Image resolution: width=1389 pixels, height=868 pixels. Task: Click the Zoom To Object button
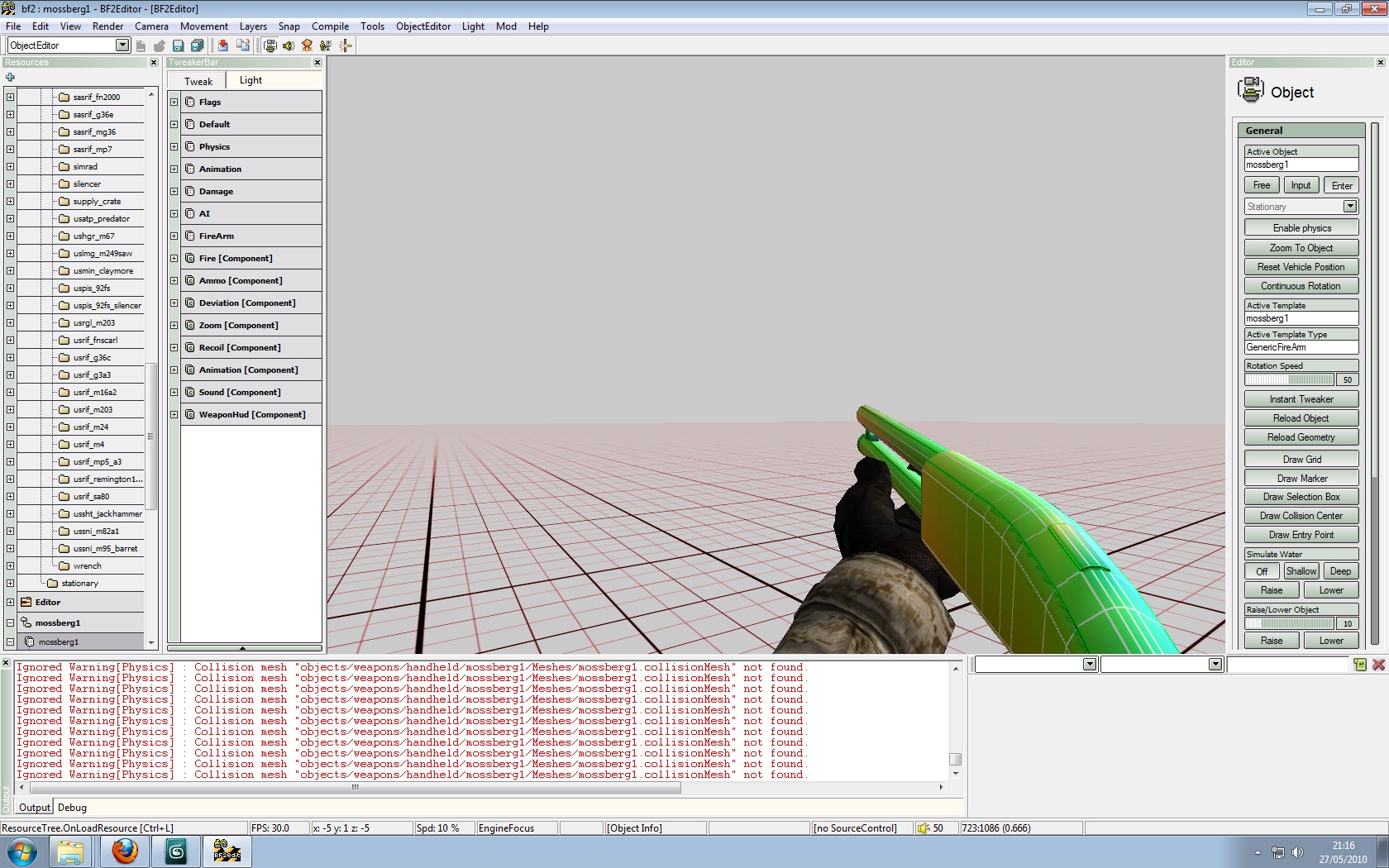pyautogui.click(x=1301, y=248)
